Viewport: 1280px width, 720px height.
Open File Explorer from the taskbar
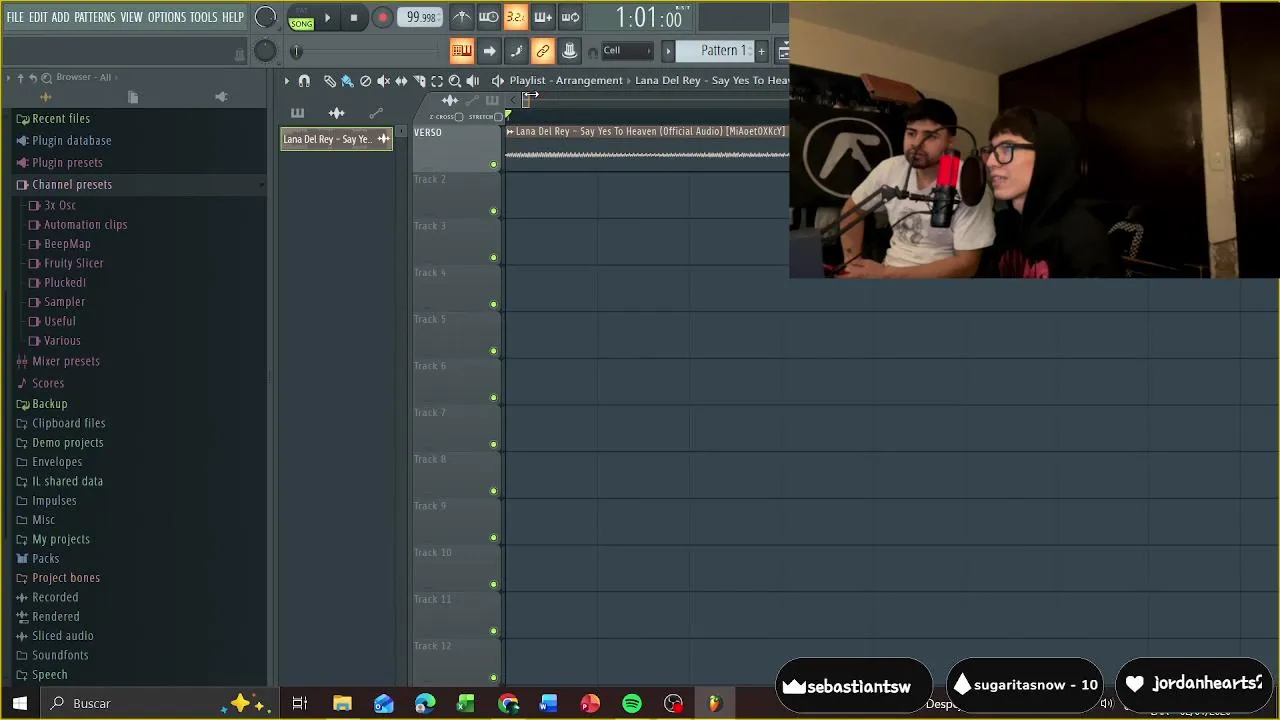click(342, 704)
